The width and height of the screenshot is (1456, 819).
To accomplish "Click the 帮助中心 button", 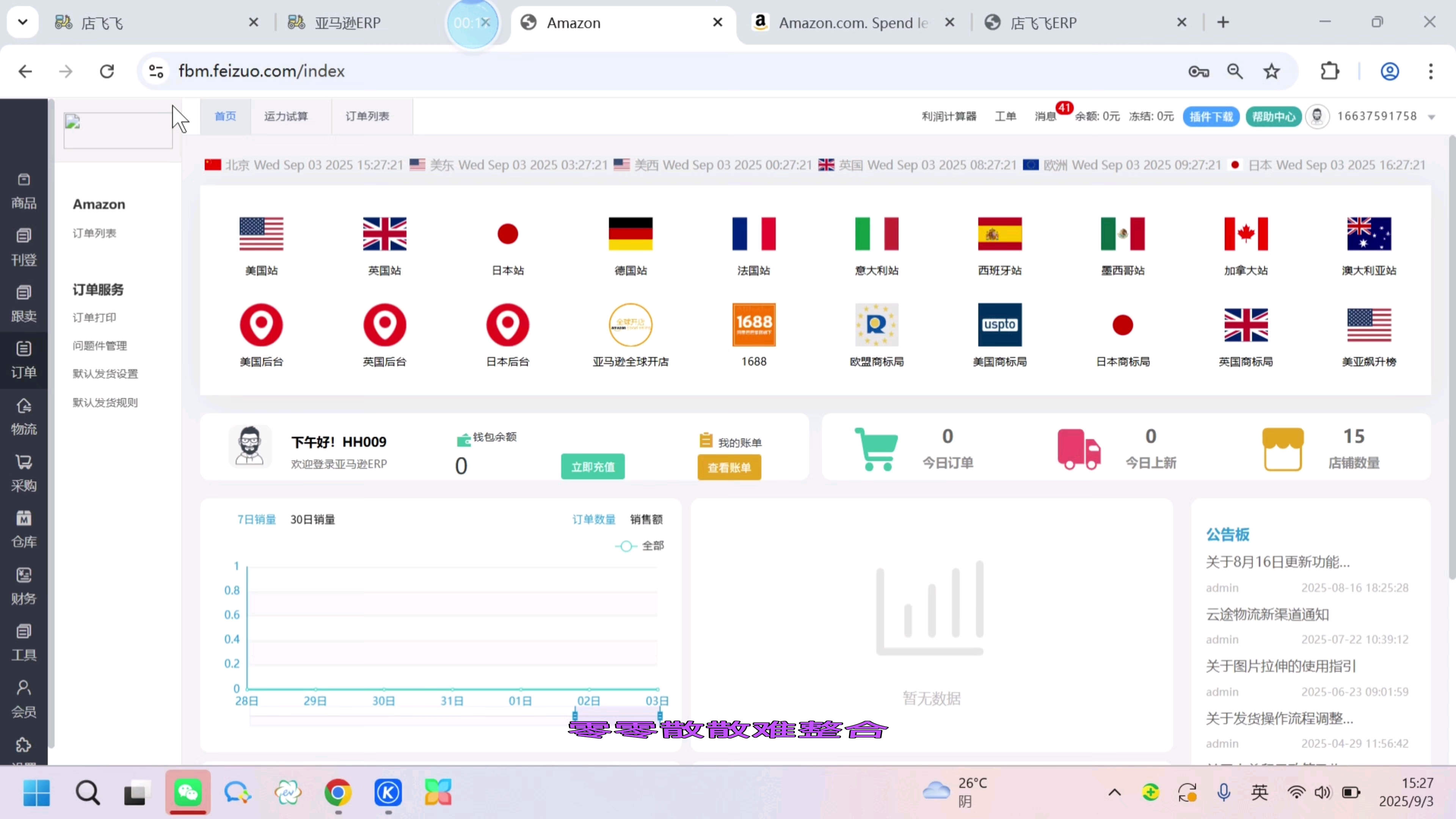I will [1274, 116].
